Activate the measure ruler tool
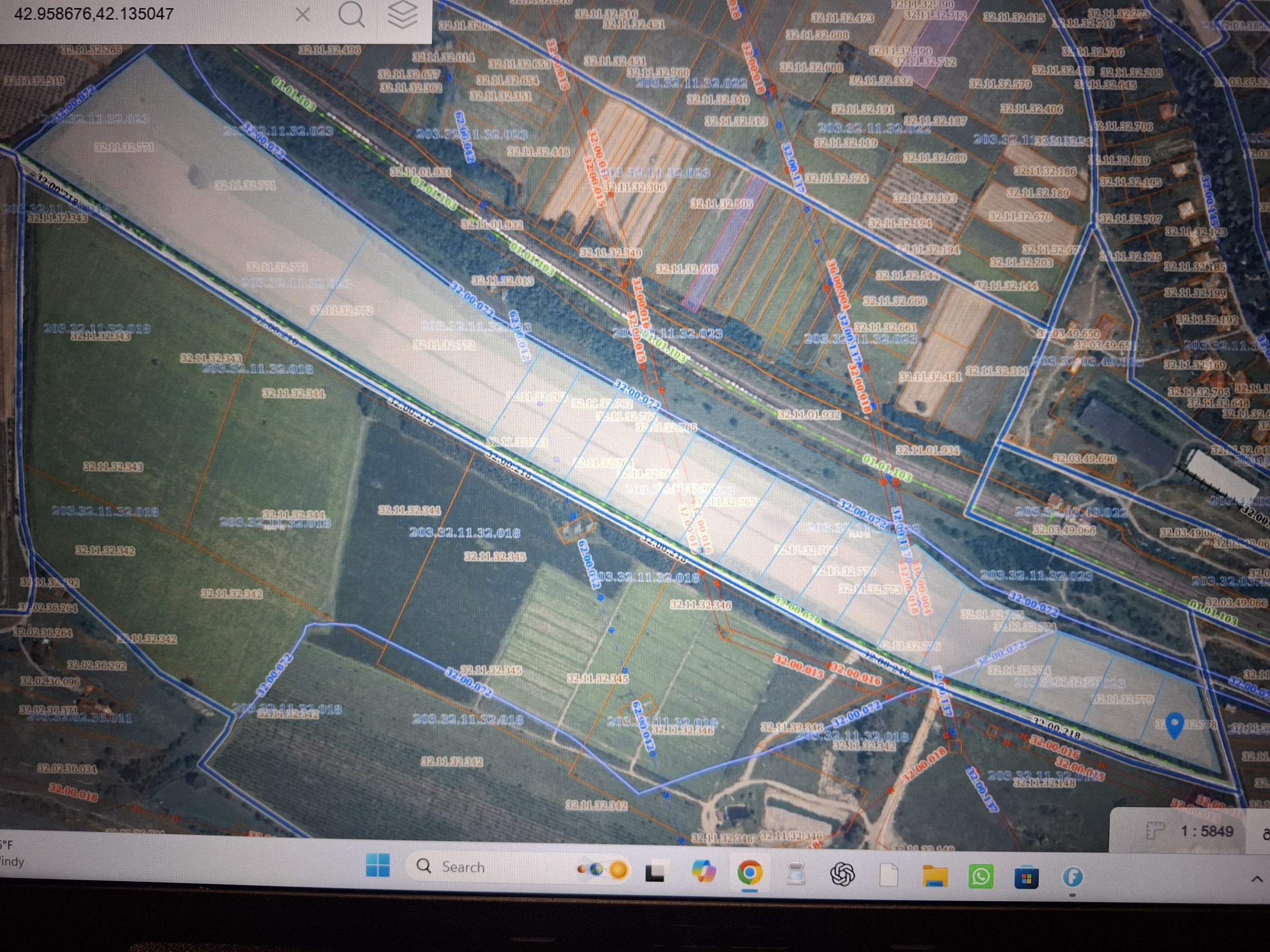Image resolution: width=1270 pixels, height=952 pixels. [1155, 830]
